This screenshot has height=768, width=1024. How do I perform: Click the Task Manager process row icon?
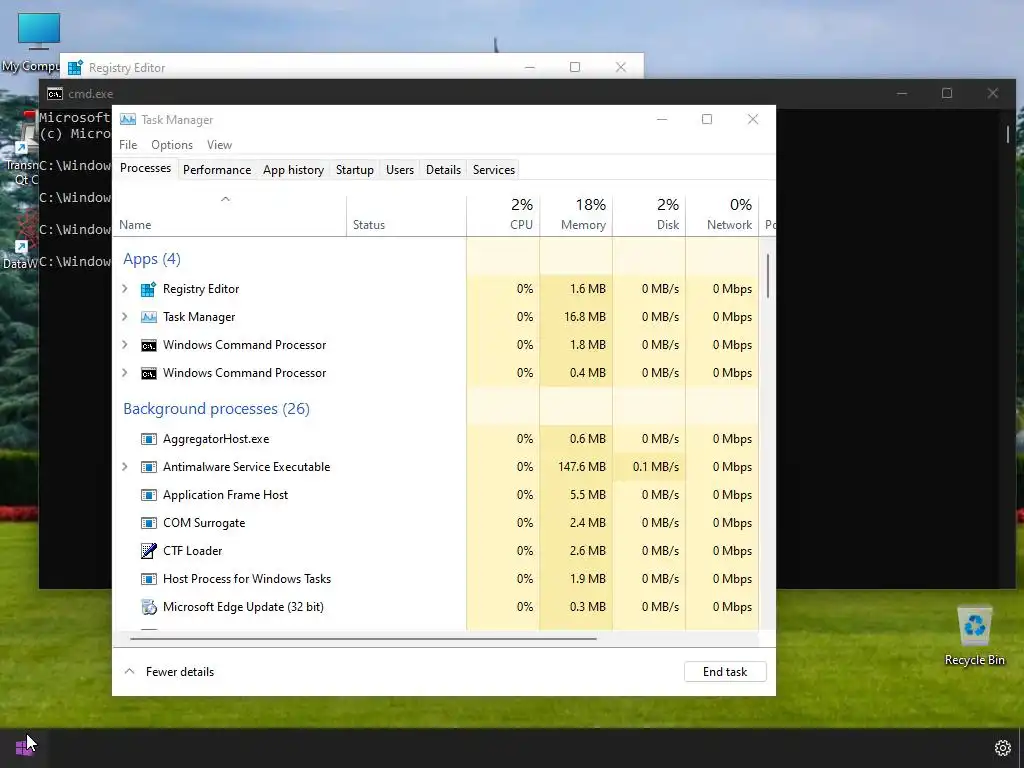point(149,317)
